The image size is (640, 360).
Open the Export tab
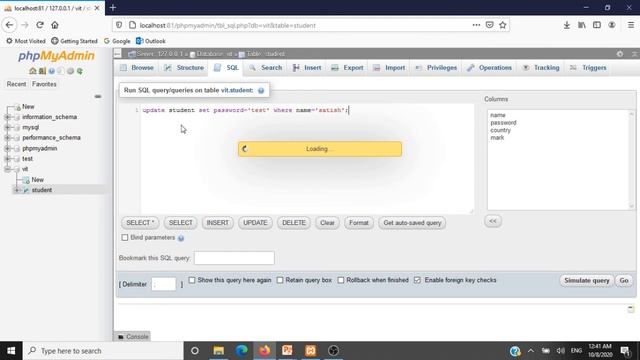point(347,68)
